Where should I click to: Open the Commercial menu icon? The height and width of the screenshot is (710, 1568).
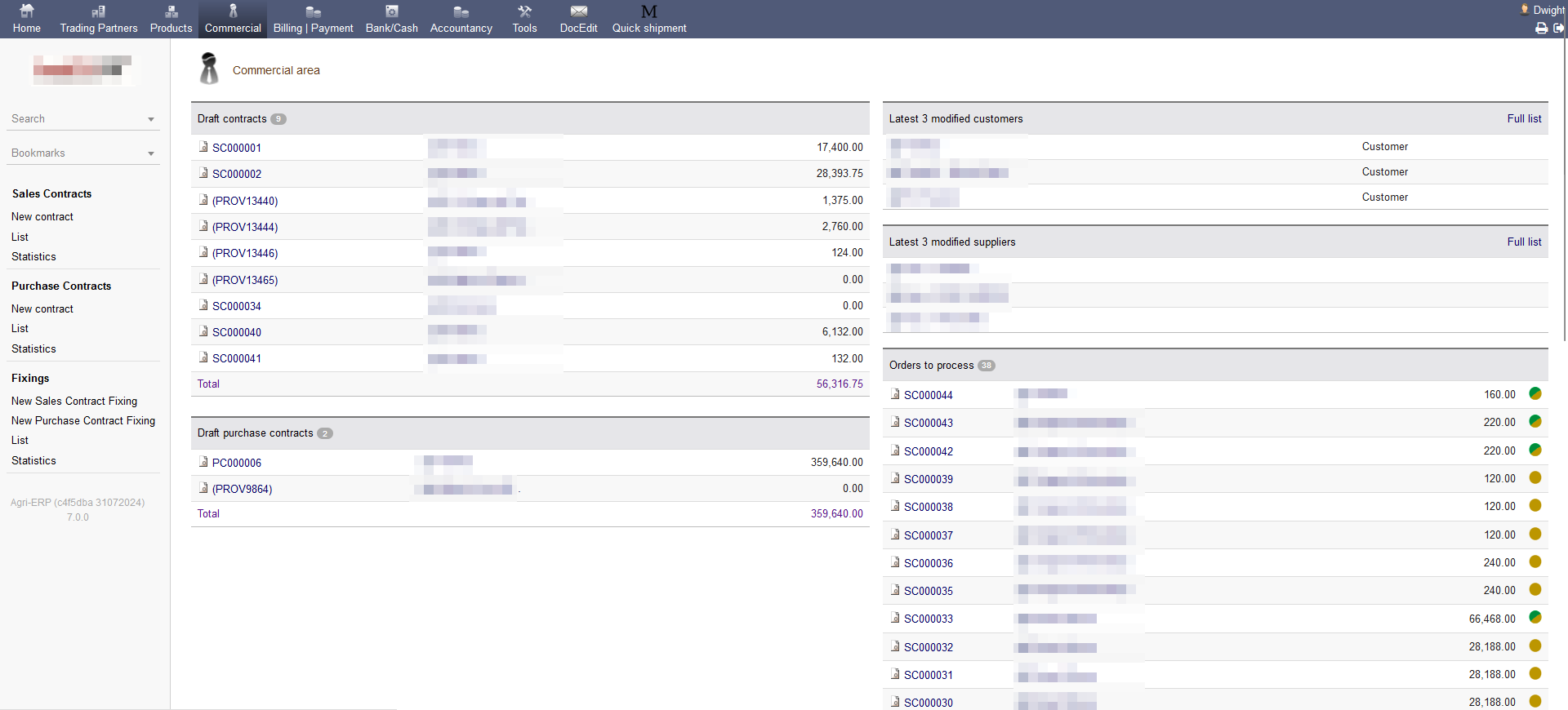click(234, 11)
